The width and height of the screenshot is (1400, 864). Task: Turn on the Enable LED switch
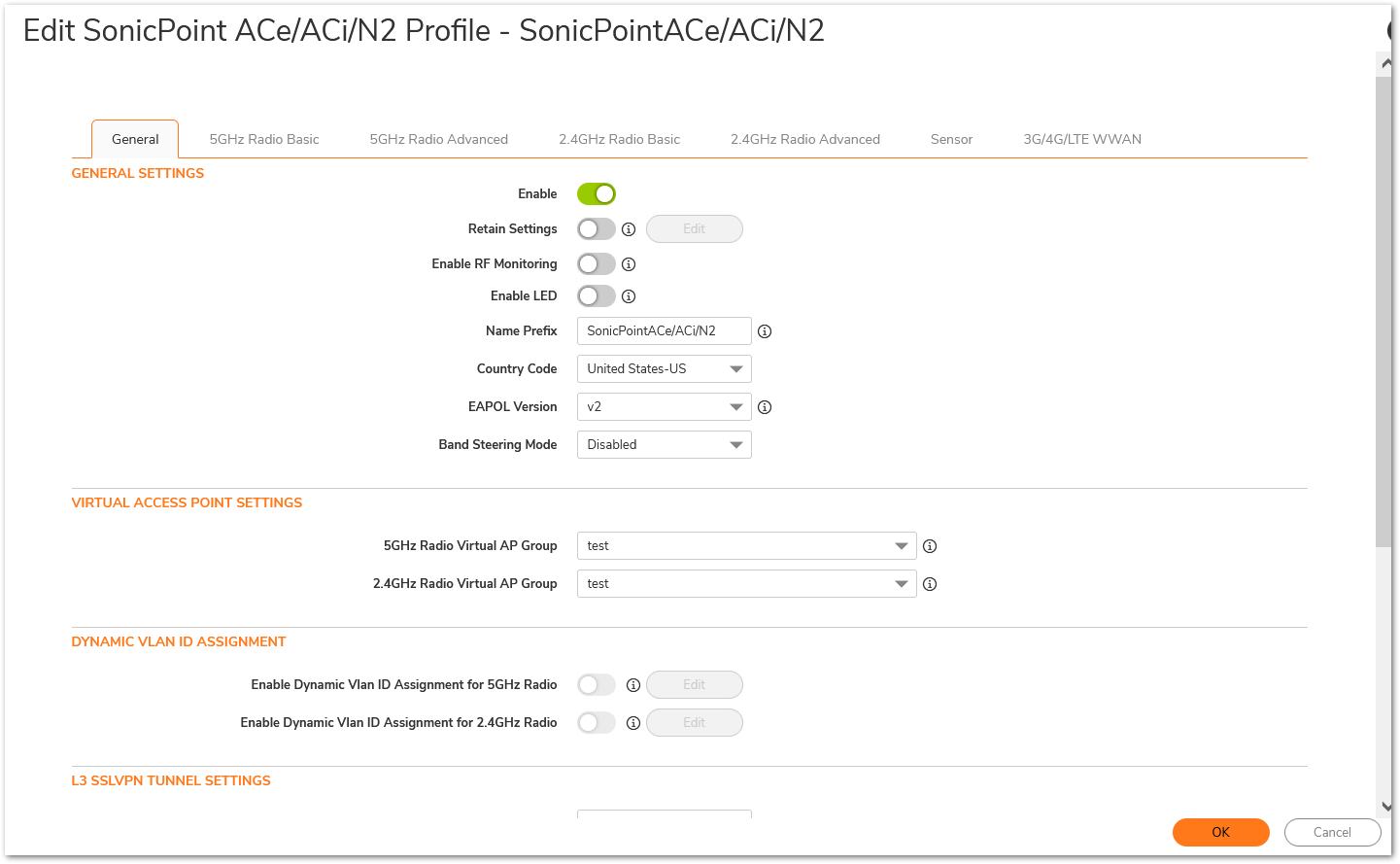tap(597, 296)
